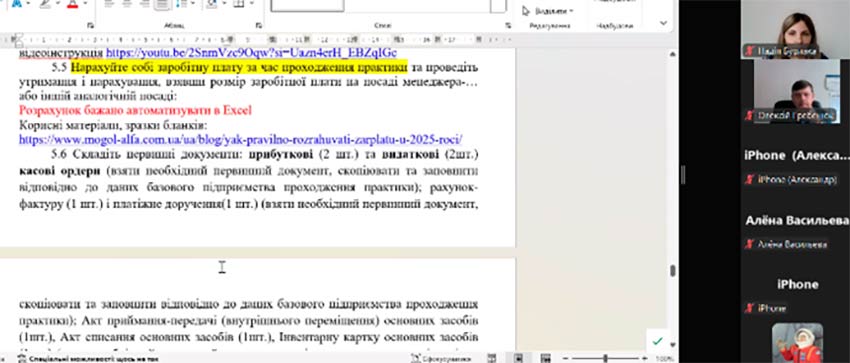Screen dimensions: 850x363
Task: Open the font color dropdown arrow
Action: (85, 4)
